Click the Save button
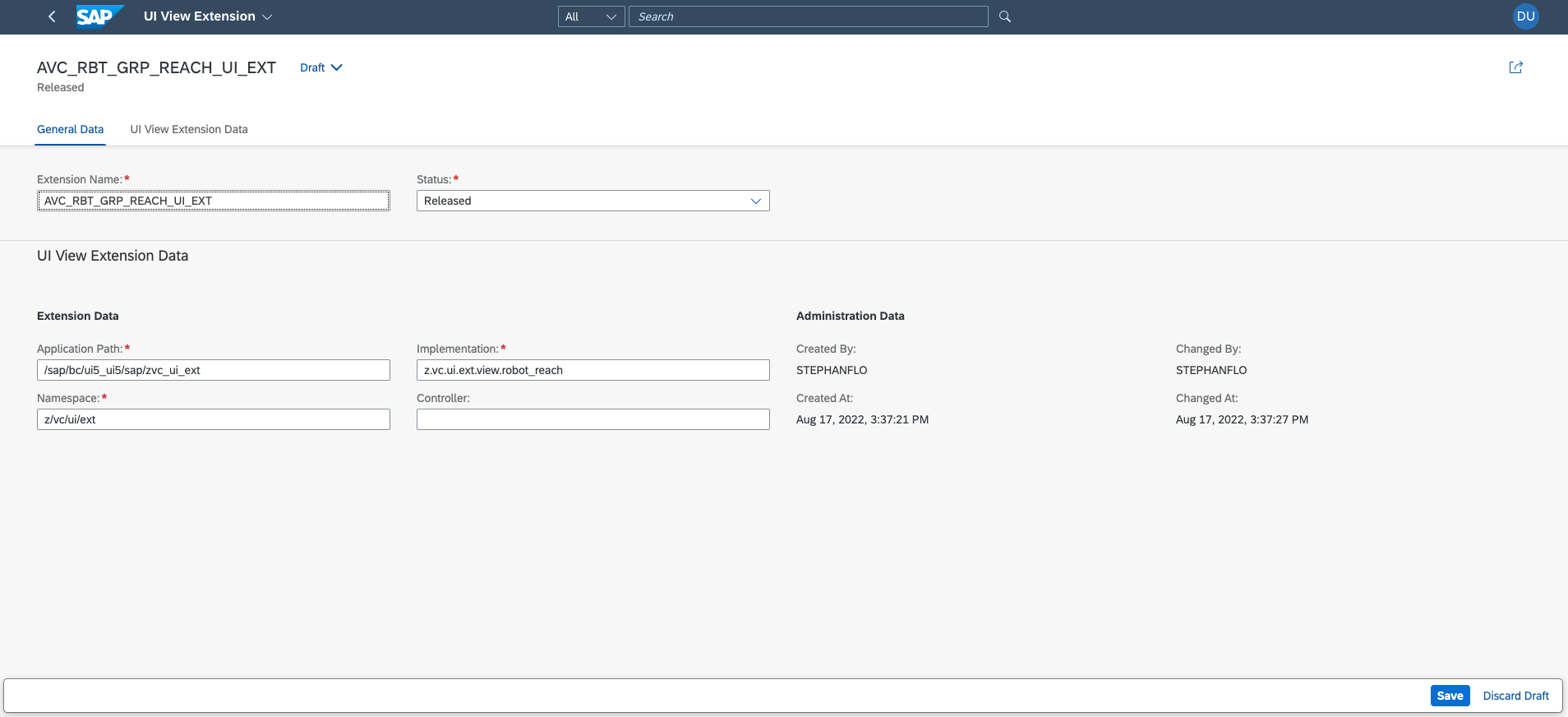1568x717 pixels. [1450, 696]
